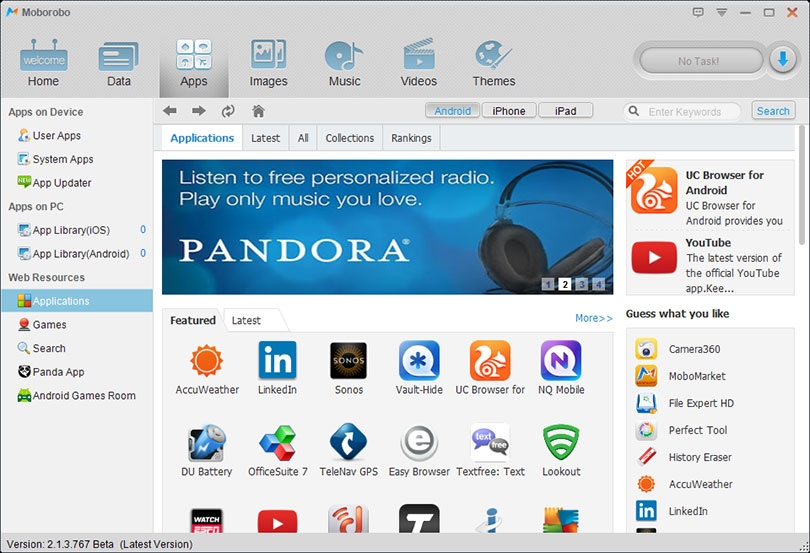
Task: Switch to the Rankings tab
Action: coord(411,138)
